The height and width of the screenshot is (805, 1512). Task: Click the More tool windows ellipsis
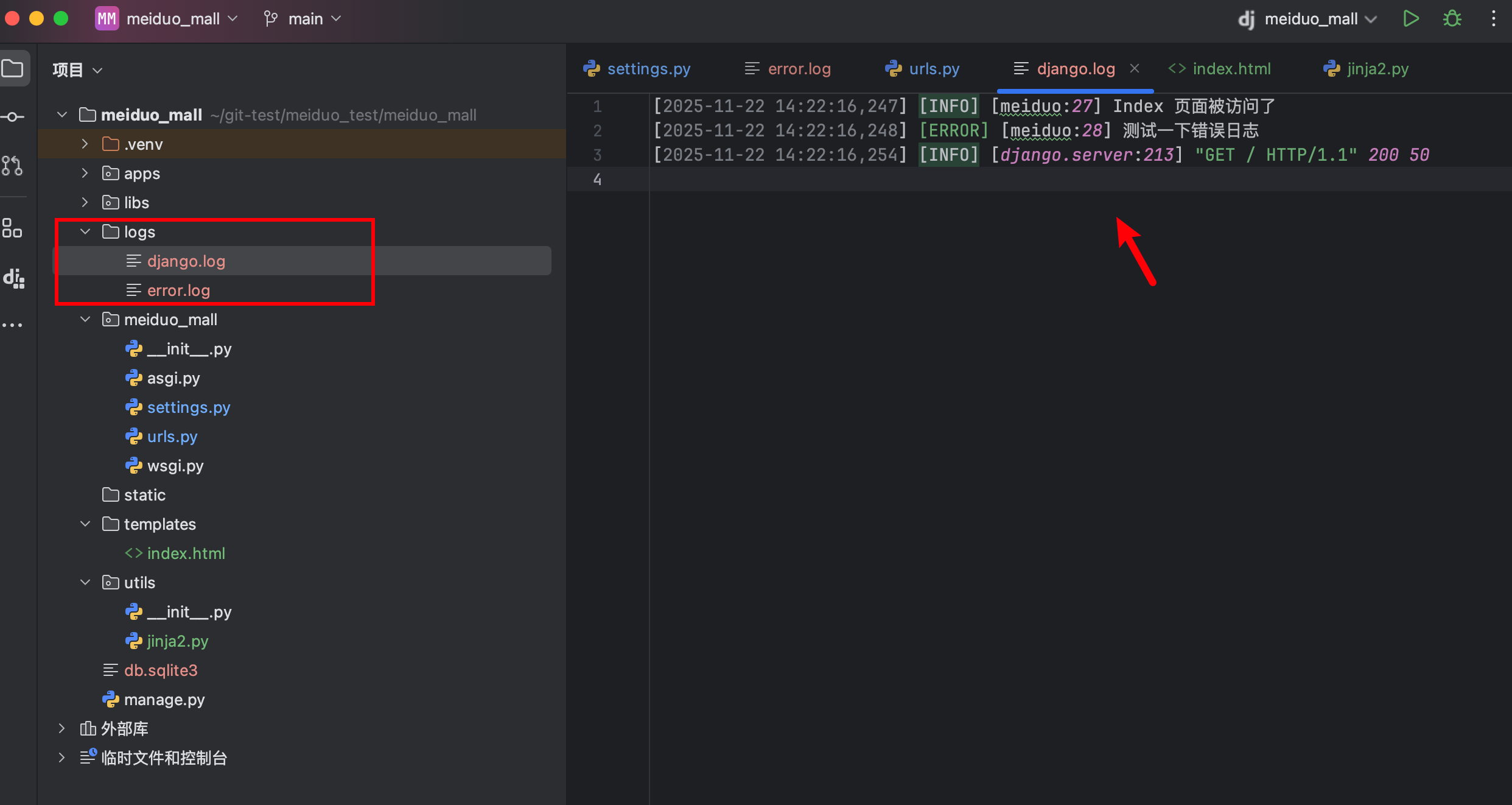(13, 325)
